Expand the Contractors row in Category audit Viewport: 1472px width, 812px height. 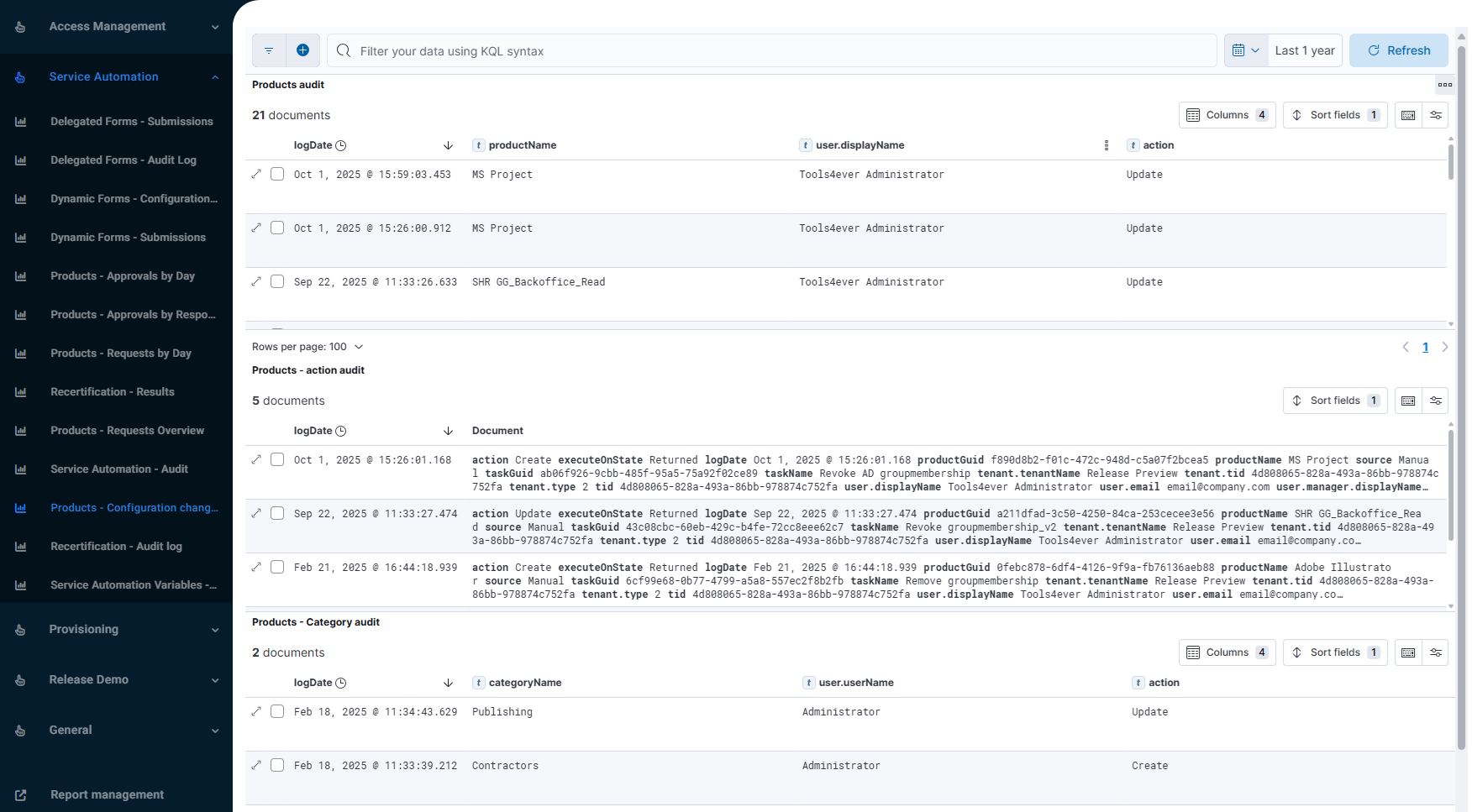tap(256, 765)
